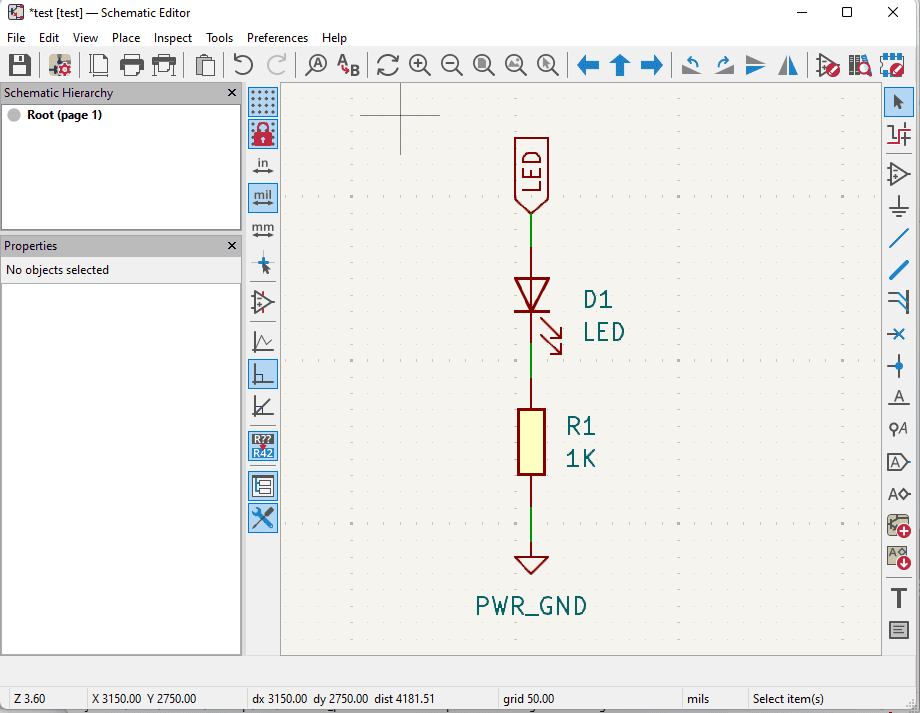This screenshot has height=713, width=920.
Task: Open Find and Replace tool
Action: (x=349, y=65)
